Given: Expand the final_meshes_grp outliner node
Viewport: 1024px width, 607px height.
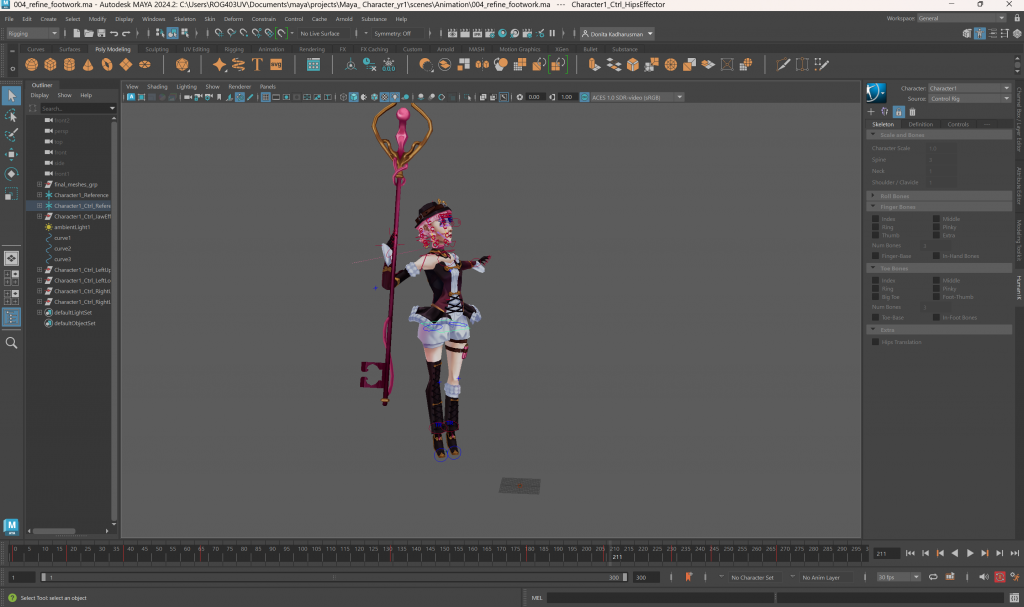Looking at the screenshot, I should coord(39,184).
